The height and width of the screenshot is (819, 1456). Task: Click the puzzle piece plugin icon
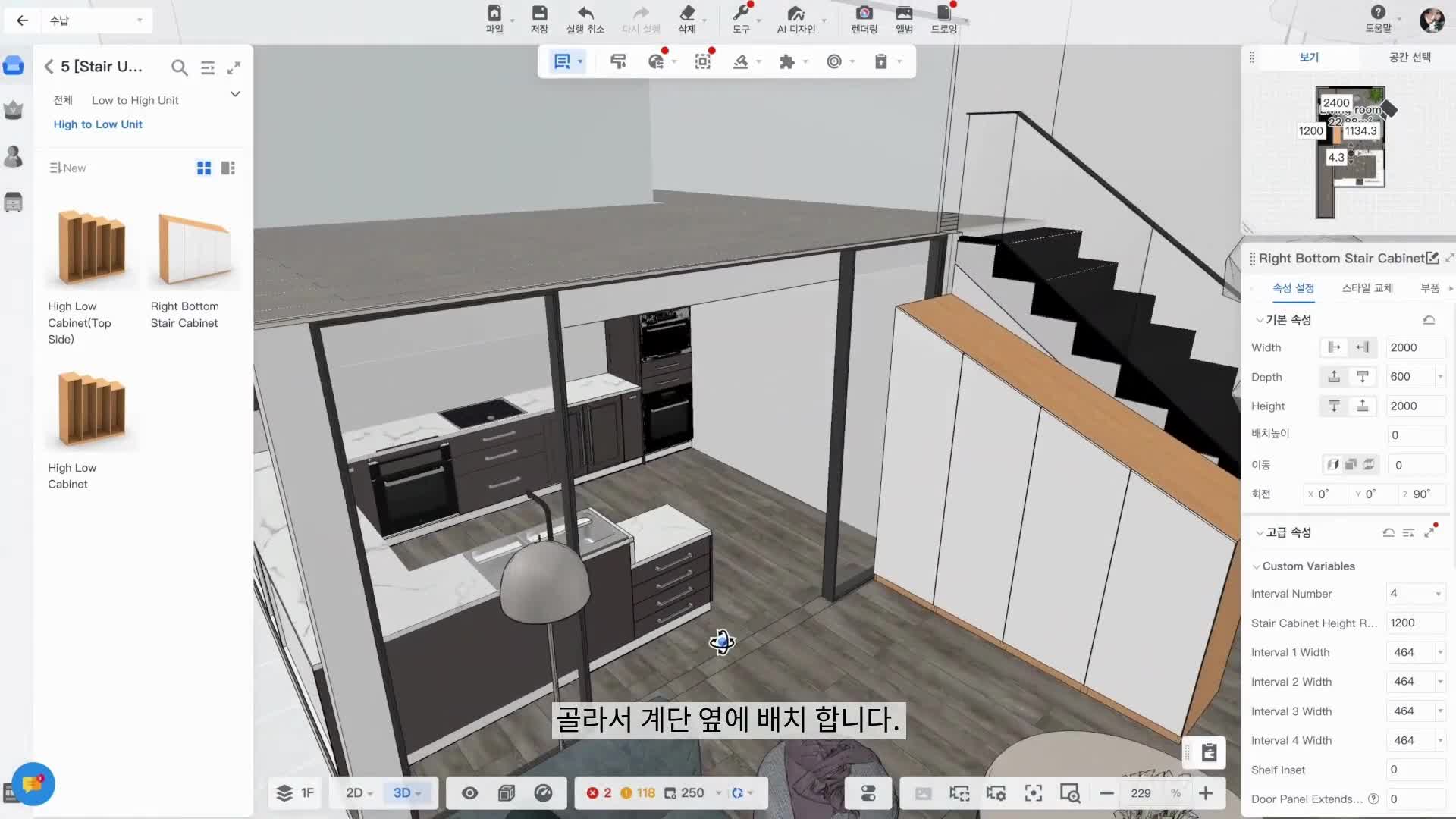click(x=786, y=61)
